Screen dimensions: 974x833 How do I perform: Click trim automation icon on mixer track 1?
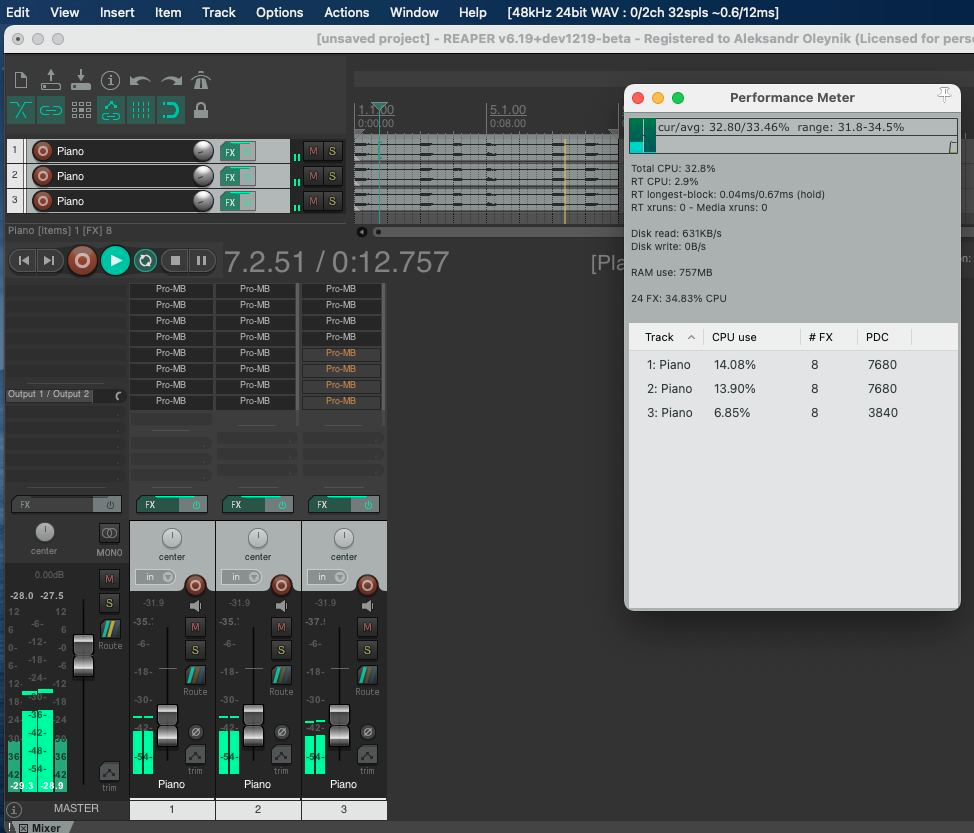pyautogui.click(x=195, y=755)
